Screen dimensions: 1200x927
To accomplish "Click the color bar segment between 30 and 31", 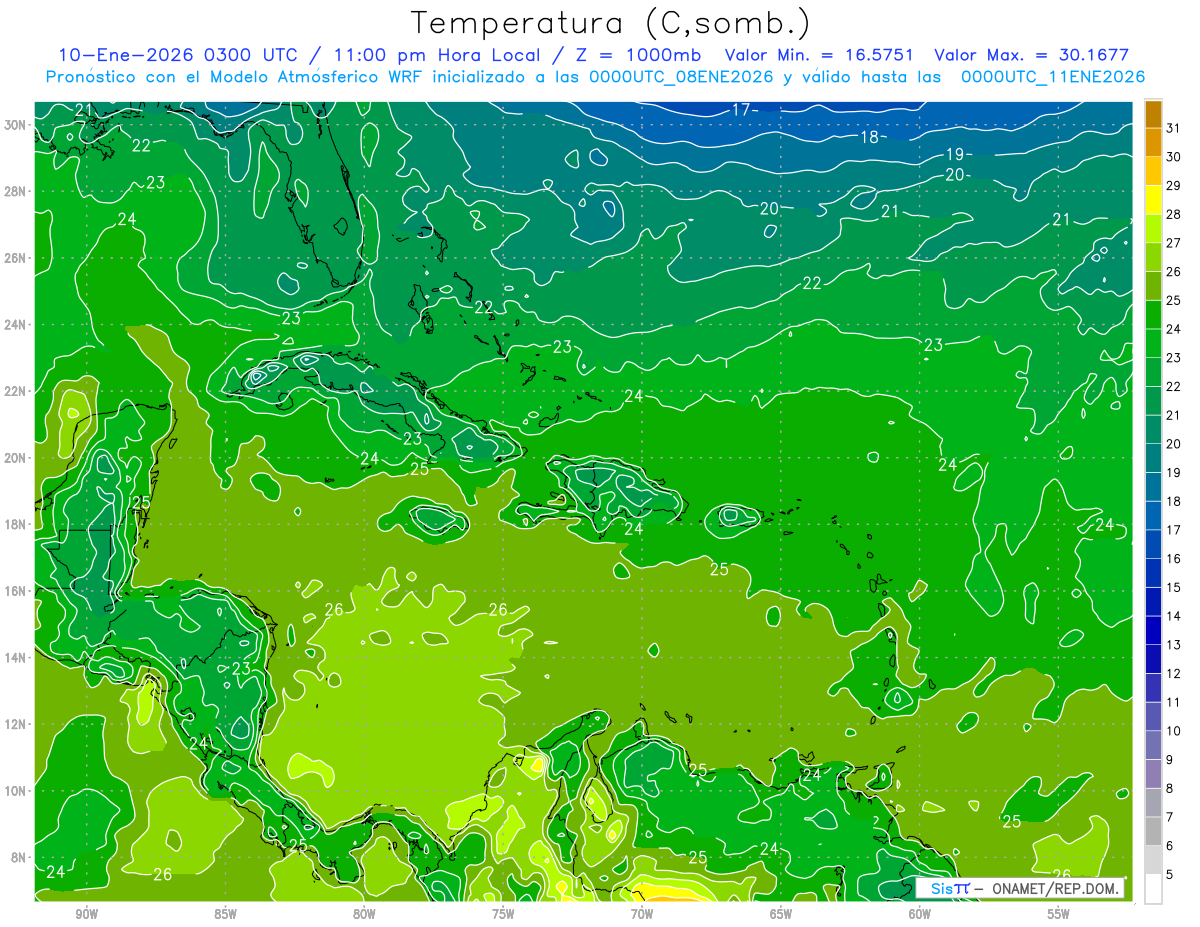I will (1153, 142).
